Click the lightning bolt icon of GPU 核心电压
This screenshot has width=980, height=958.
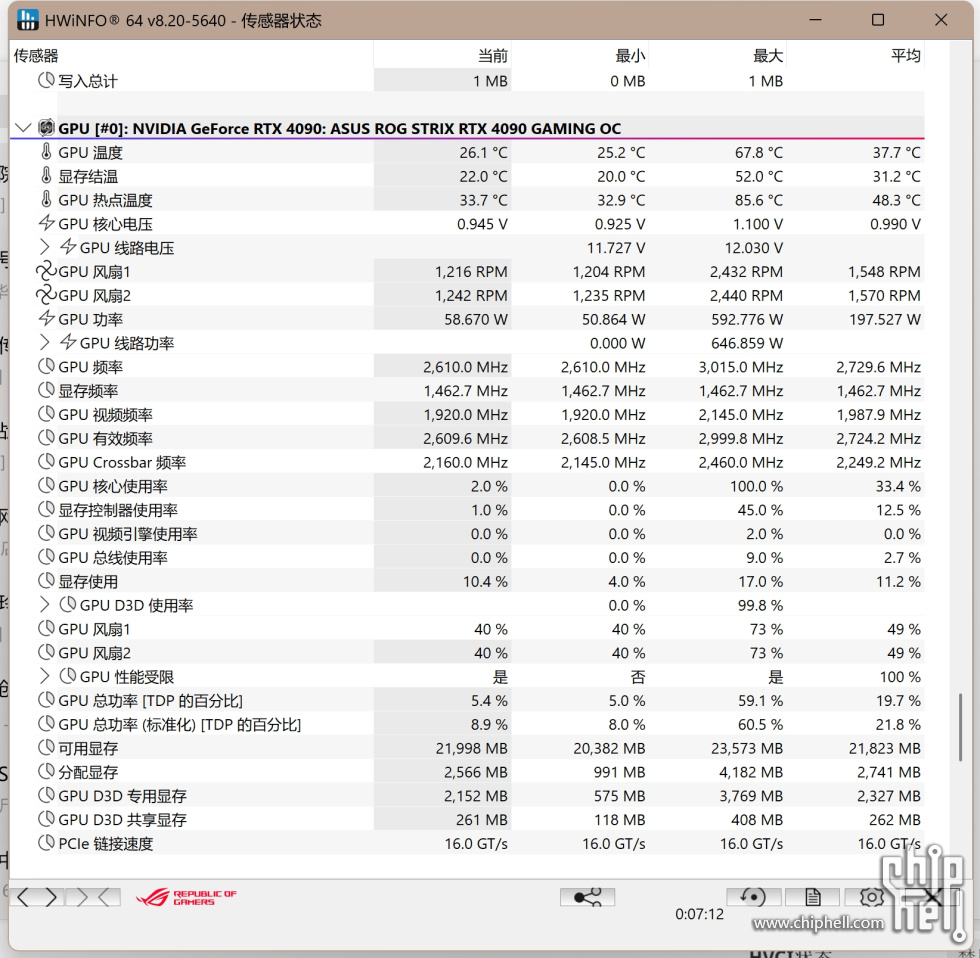pos(47,223)
